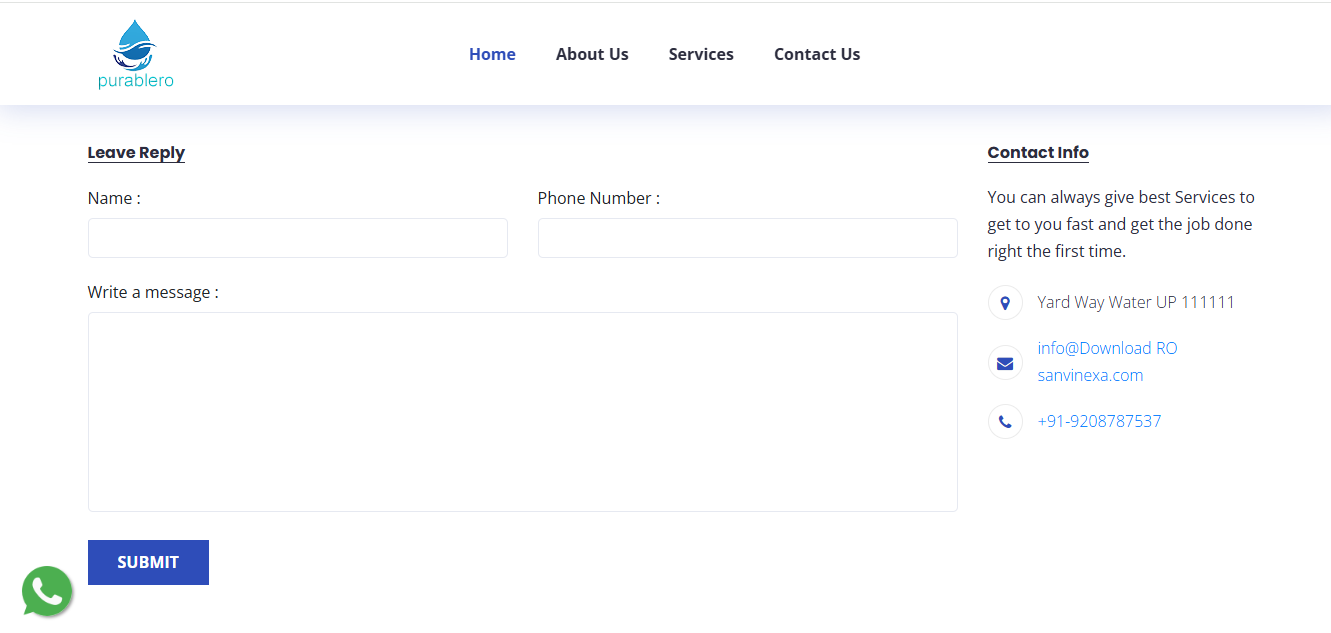1331x633 pixels.
Task: Click the envelope email icon
Action: pyautogui.click(x=1005, y=363)
